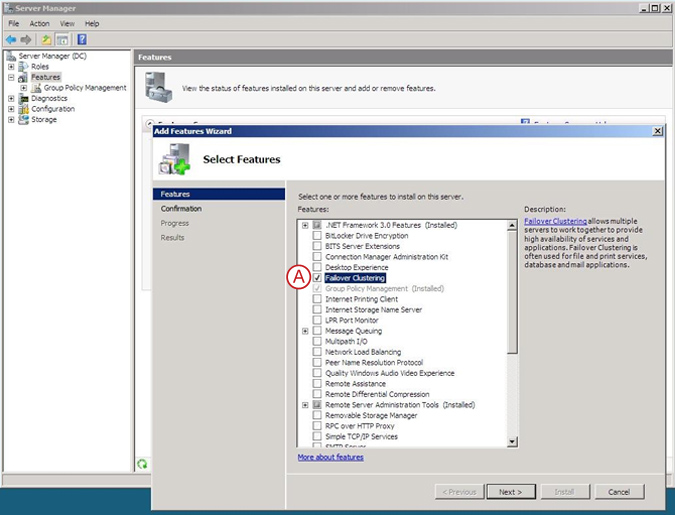Open the Help toolbar icon
The width and height of the screenshot is (675, 515).
(82, 40)
